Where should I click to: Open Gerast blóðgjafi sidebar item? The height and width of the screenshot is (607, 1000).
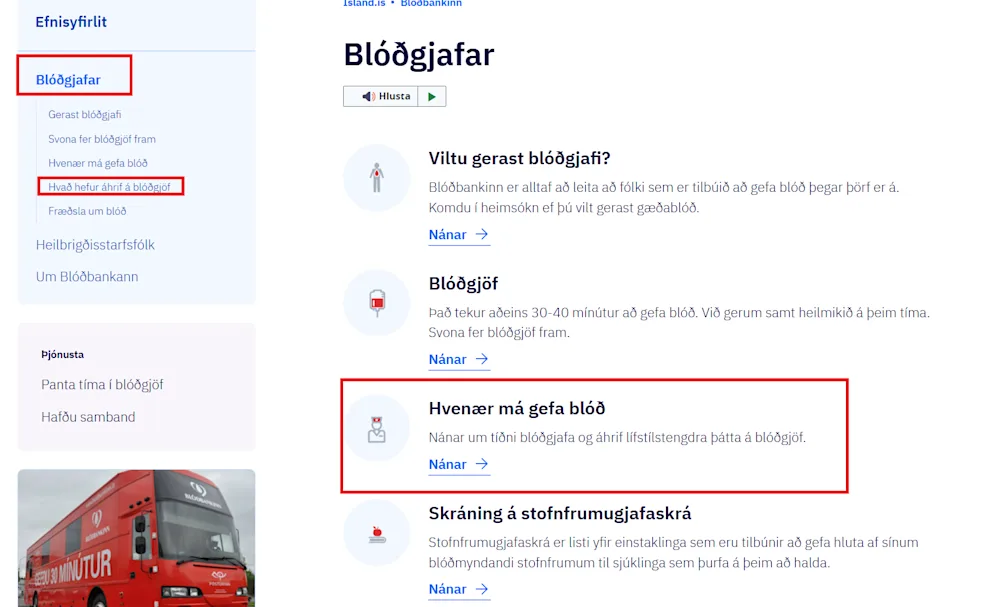[85, 115]
